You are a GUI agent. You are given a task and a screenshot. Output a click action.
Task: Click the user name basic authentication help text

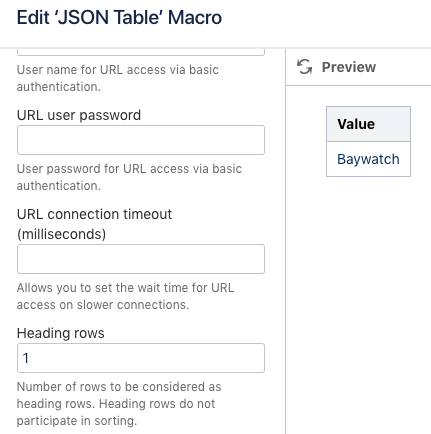point(118,78)
